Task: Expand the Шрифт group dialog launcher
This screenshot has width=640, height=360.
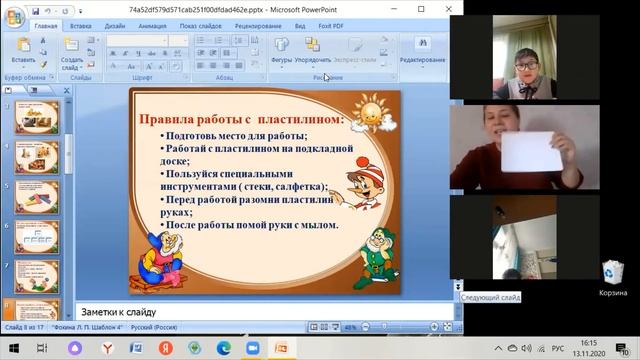Action: [x=185, y=77]
